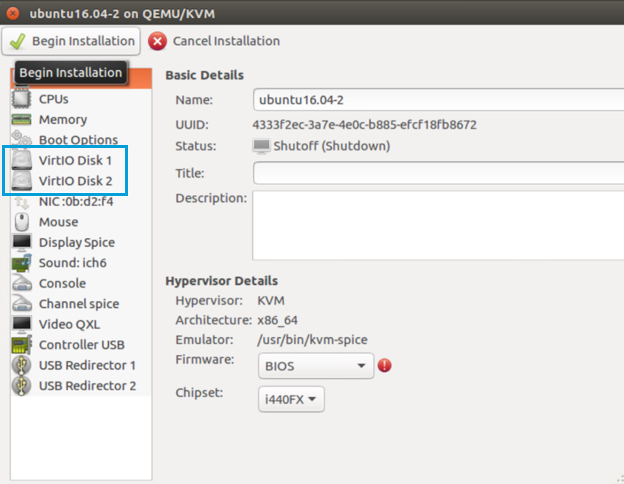Select USB Redirector 2 entry

[x=81, y=386]
